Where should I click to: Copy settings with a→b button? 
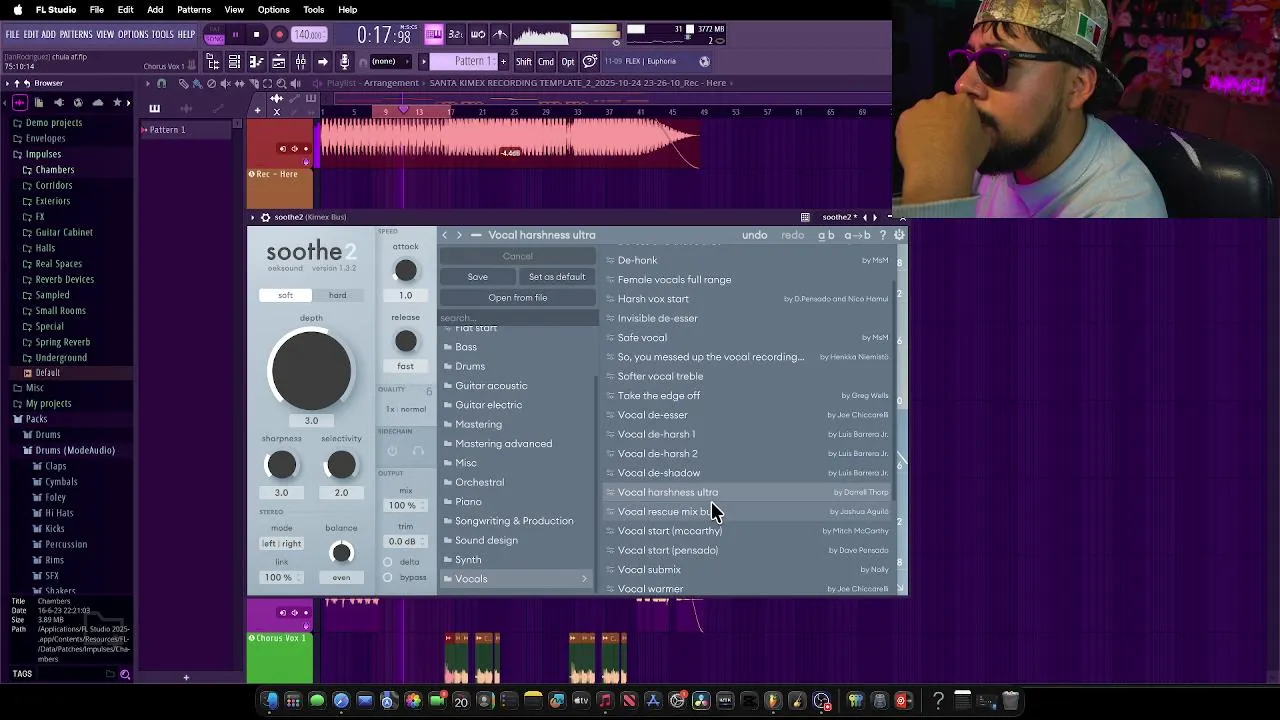[x=857, y=235]
